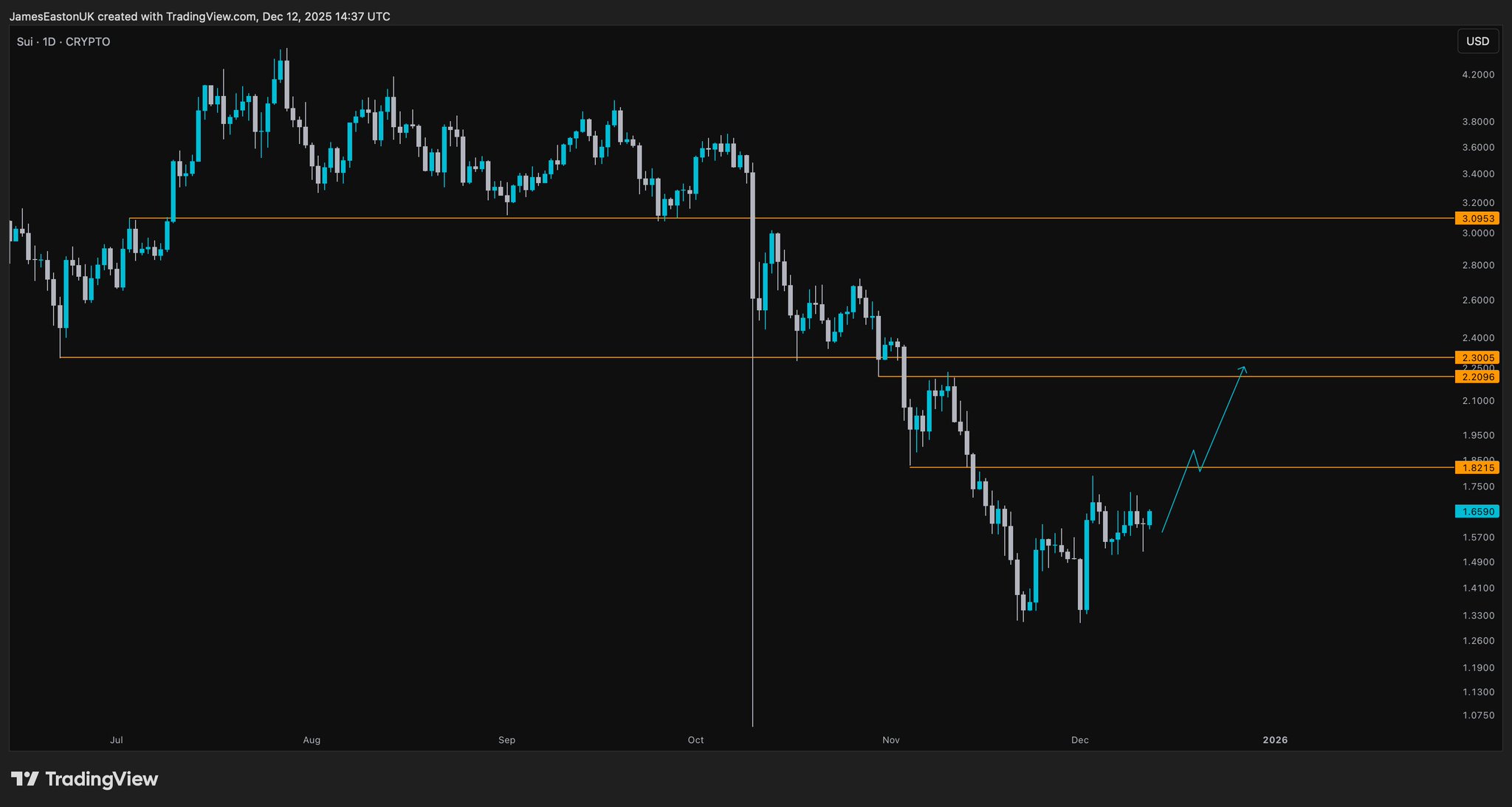This screenshot has width=1512, height=807.
Task: Click the JamesEastonUK attribution header text
Action: click(x=199, y=16)
